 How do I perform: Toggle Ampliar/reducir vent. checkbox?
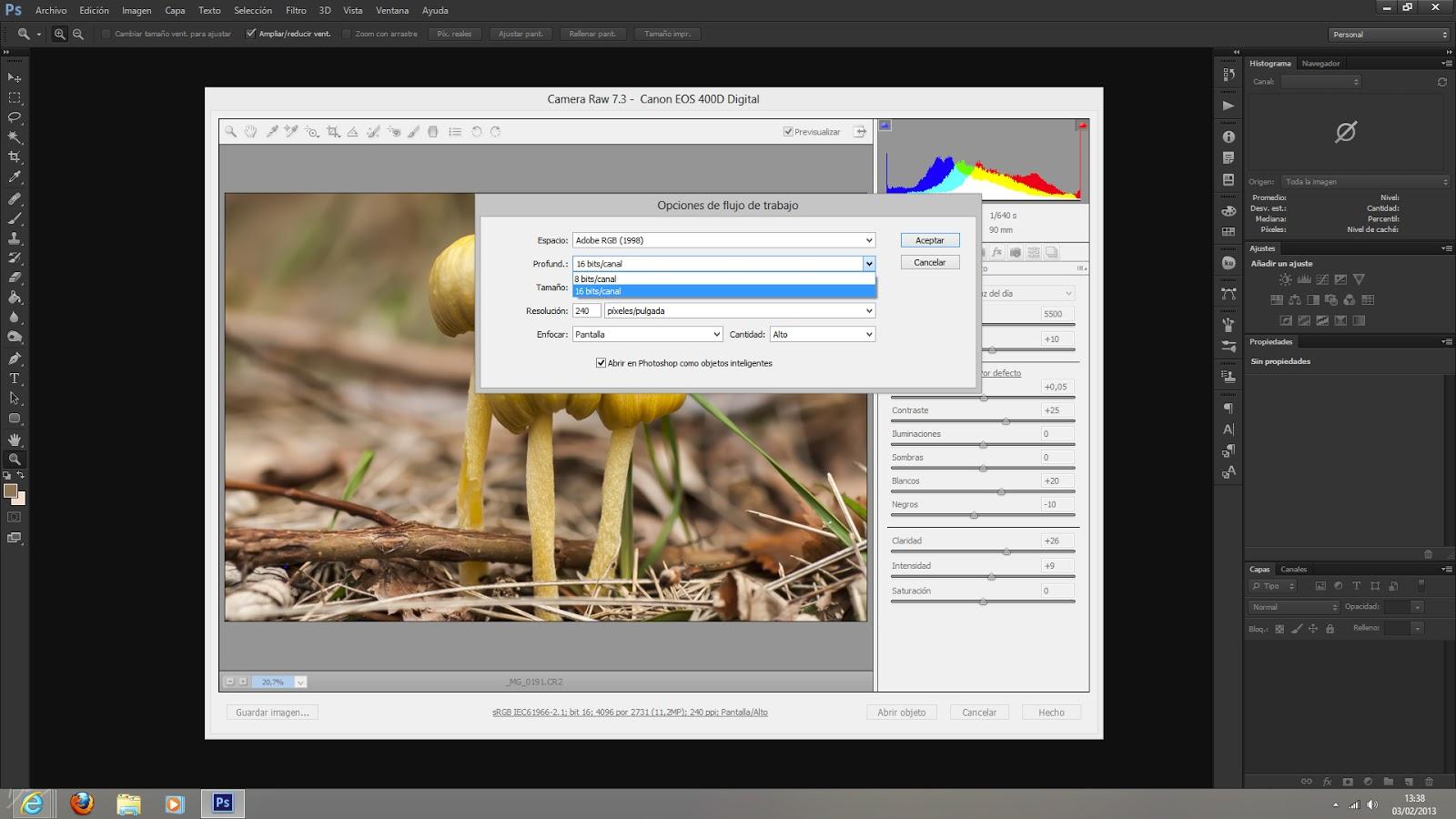(251, 34)
